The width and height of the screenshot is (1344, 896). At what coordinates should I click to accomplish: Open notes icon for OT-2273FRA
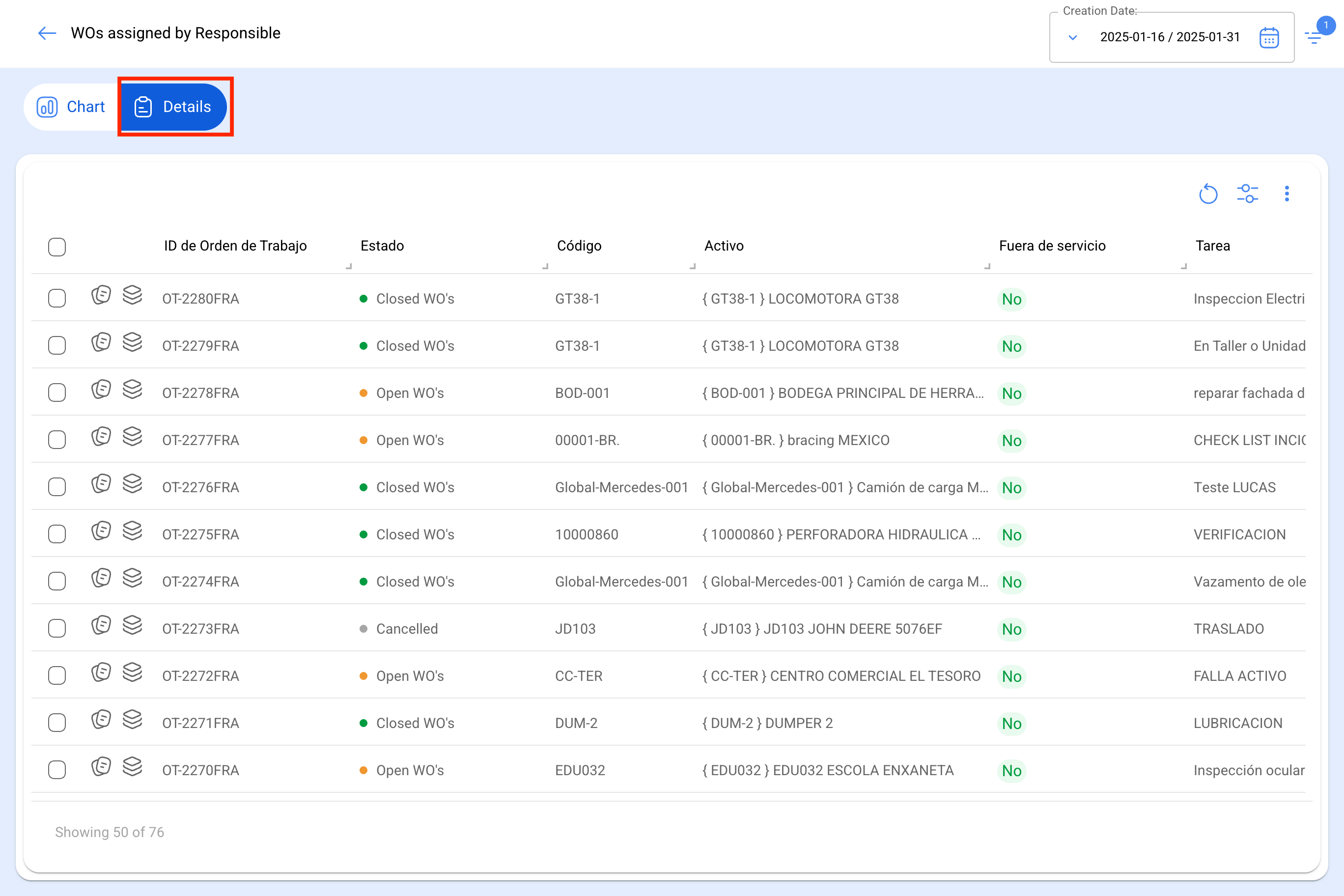click(x=101, y=625)
